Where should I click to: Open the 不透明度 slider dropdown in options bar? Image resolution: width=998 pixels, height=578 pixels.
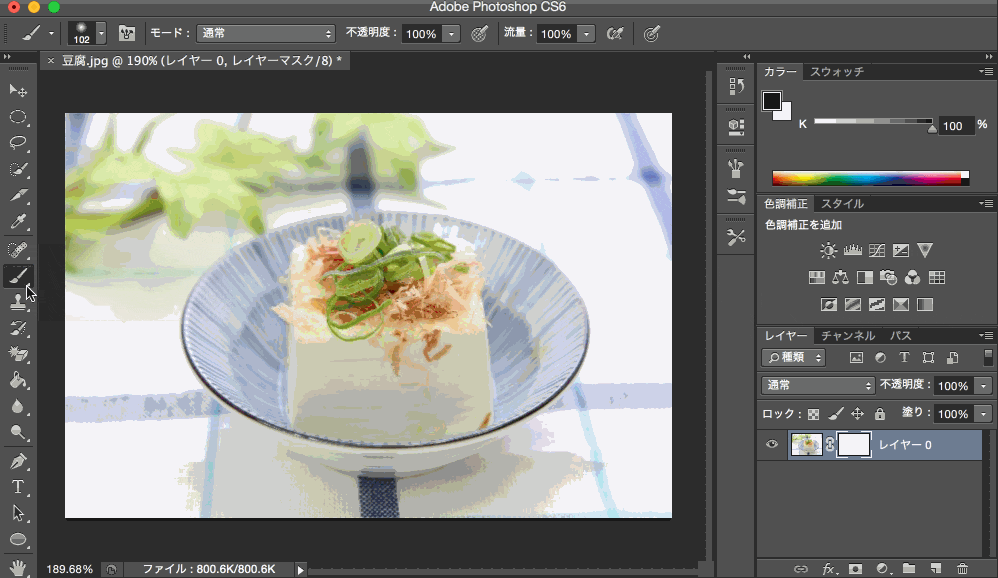point(451,34)
